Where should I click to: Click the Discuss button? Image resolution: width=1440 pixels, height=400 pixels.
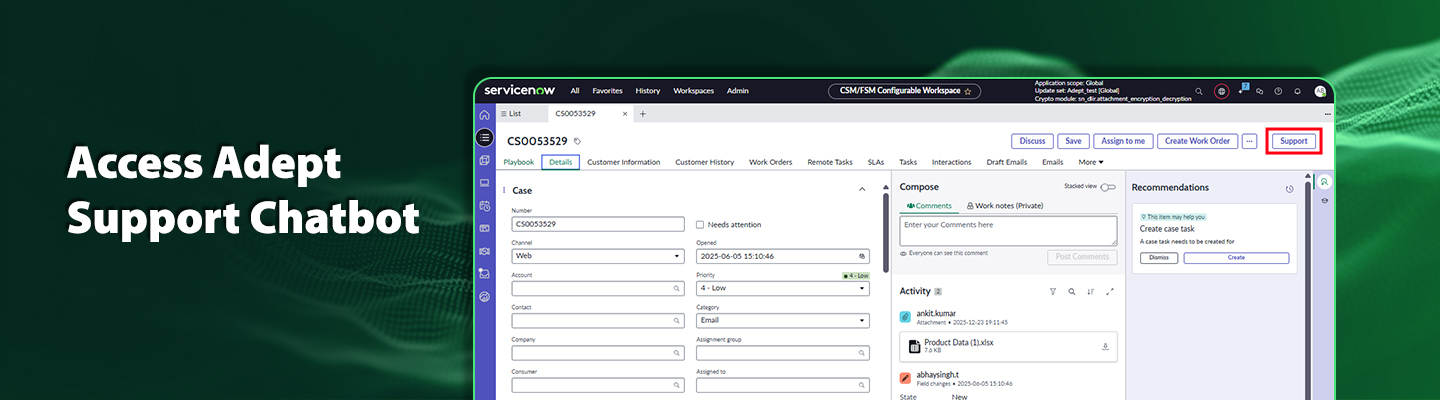click(1033, 141)
